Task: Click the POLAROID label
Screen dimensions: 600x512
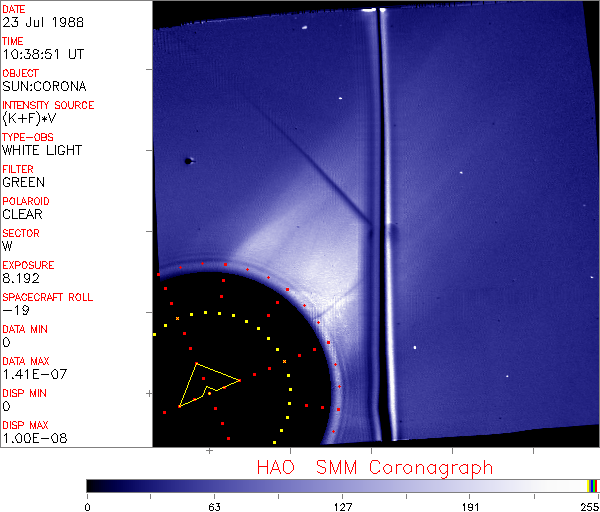Action: [x=26, y=201]
